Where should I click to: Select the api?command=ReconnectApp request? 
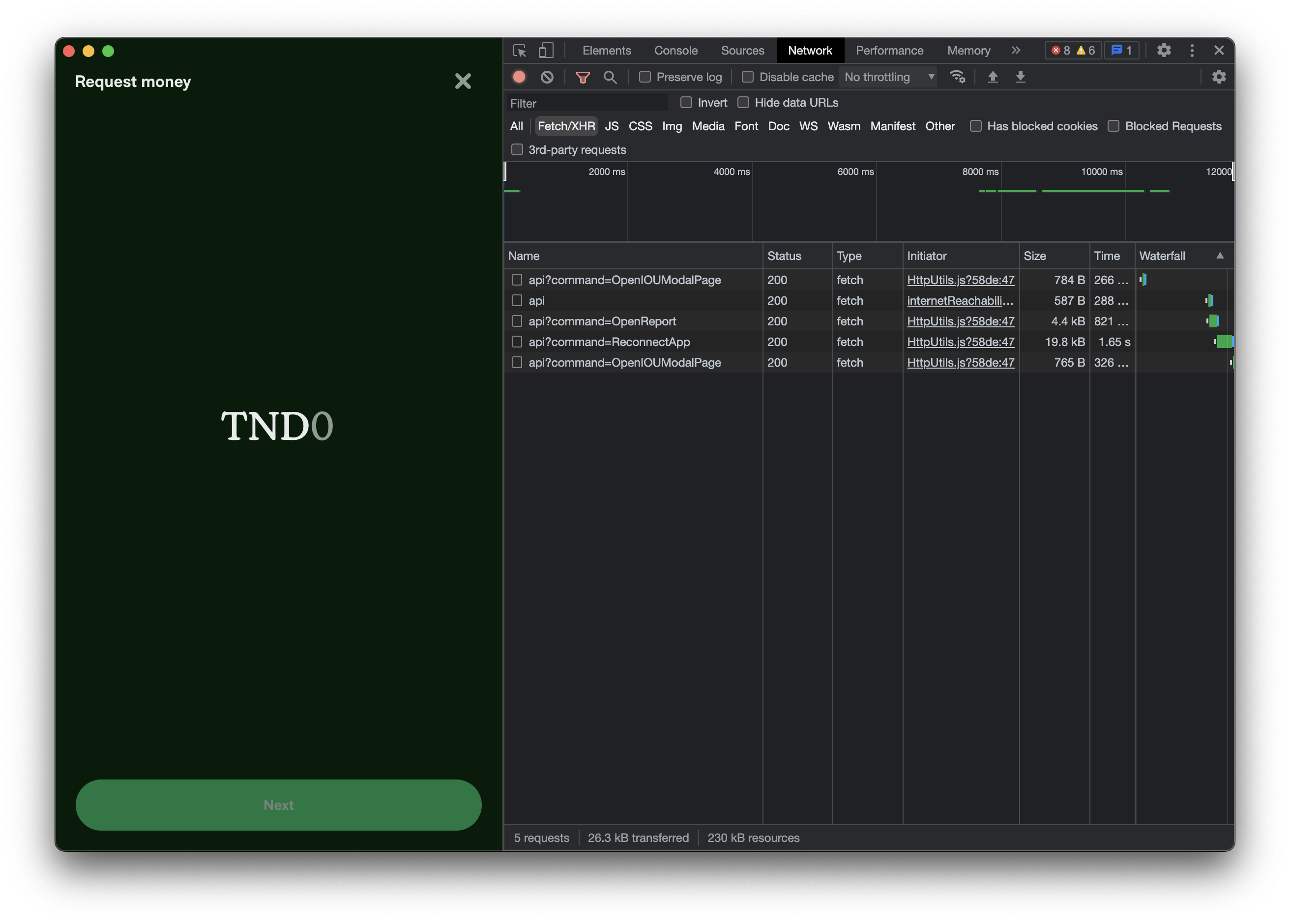pyautogui.click(x=609, y=342)
